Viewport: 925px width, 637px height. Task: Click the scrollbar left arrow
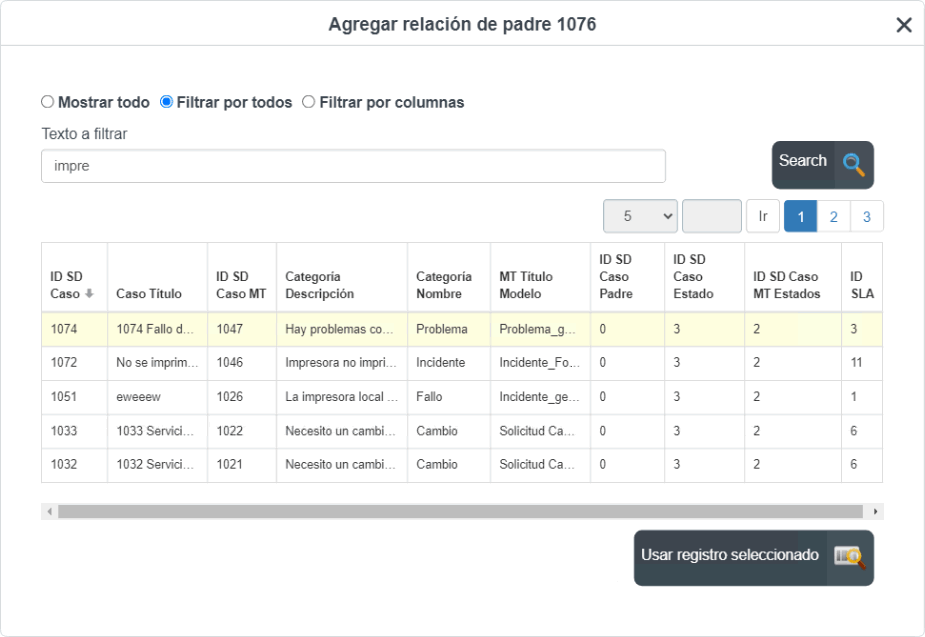pyautogui.click(x=50, y=511)
